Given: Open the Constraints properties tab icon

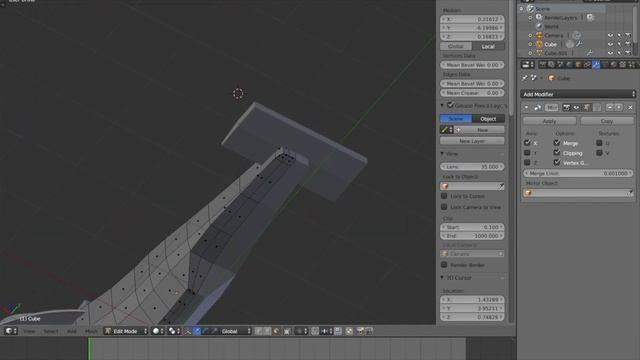Looking at the screenshot, I should point(587,64).
